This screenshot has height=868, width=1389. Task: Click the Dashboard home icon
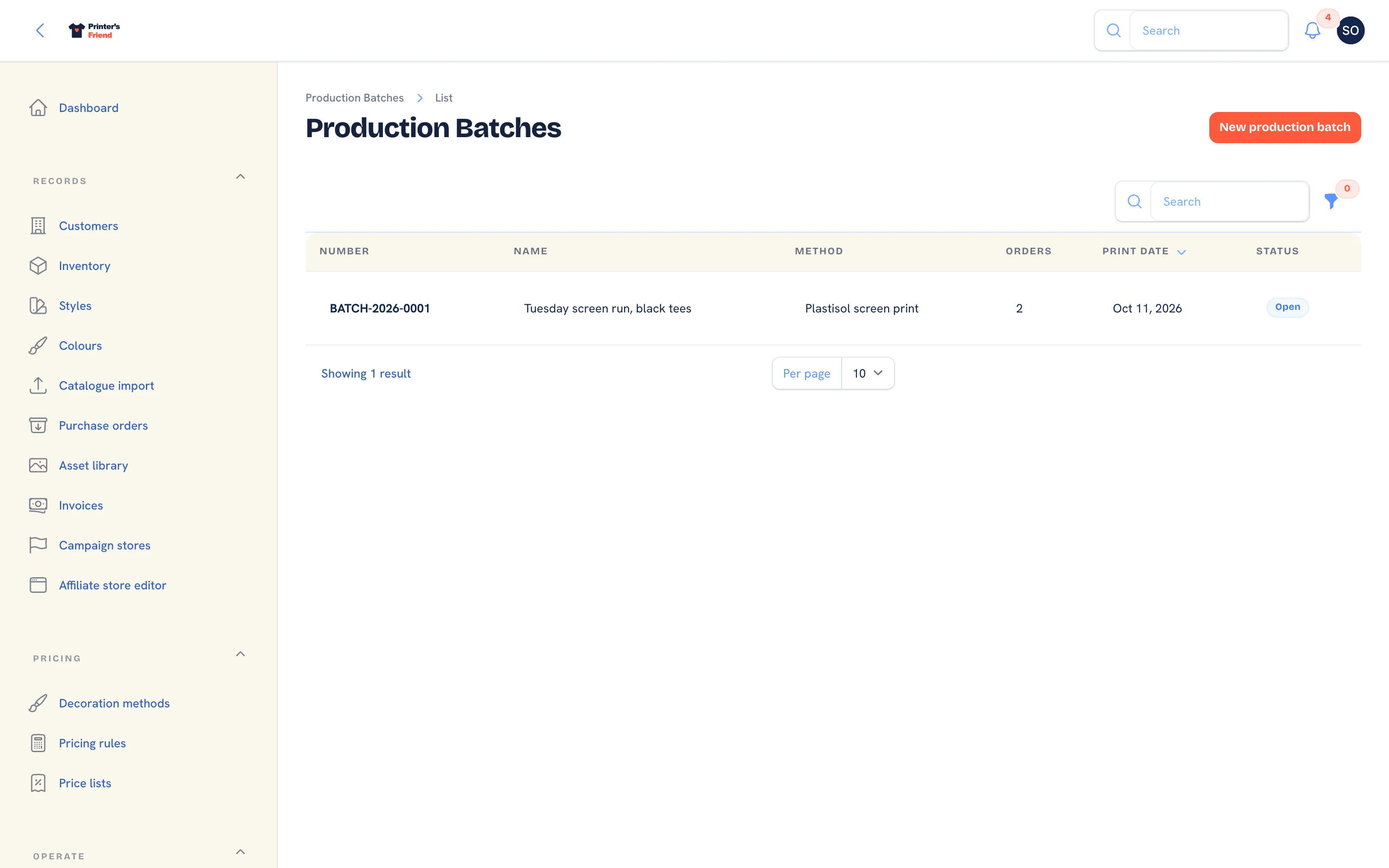[x=38, y=108]
